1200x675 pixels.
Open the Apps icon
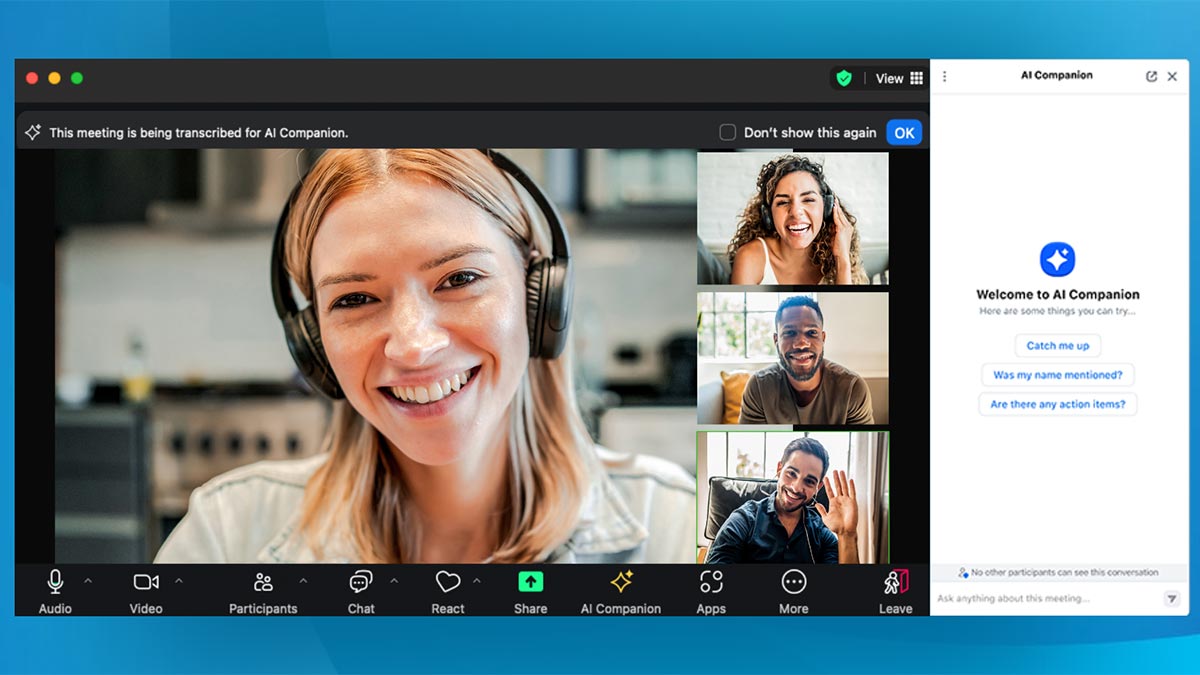click(x=711, y=582)
